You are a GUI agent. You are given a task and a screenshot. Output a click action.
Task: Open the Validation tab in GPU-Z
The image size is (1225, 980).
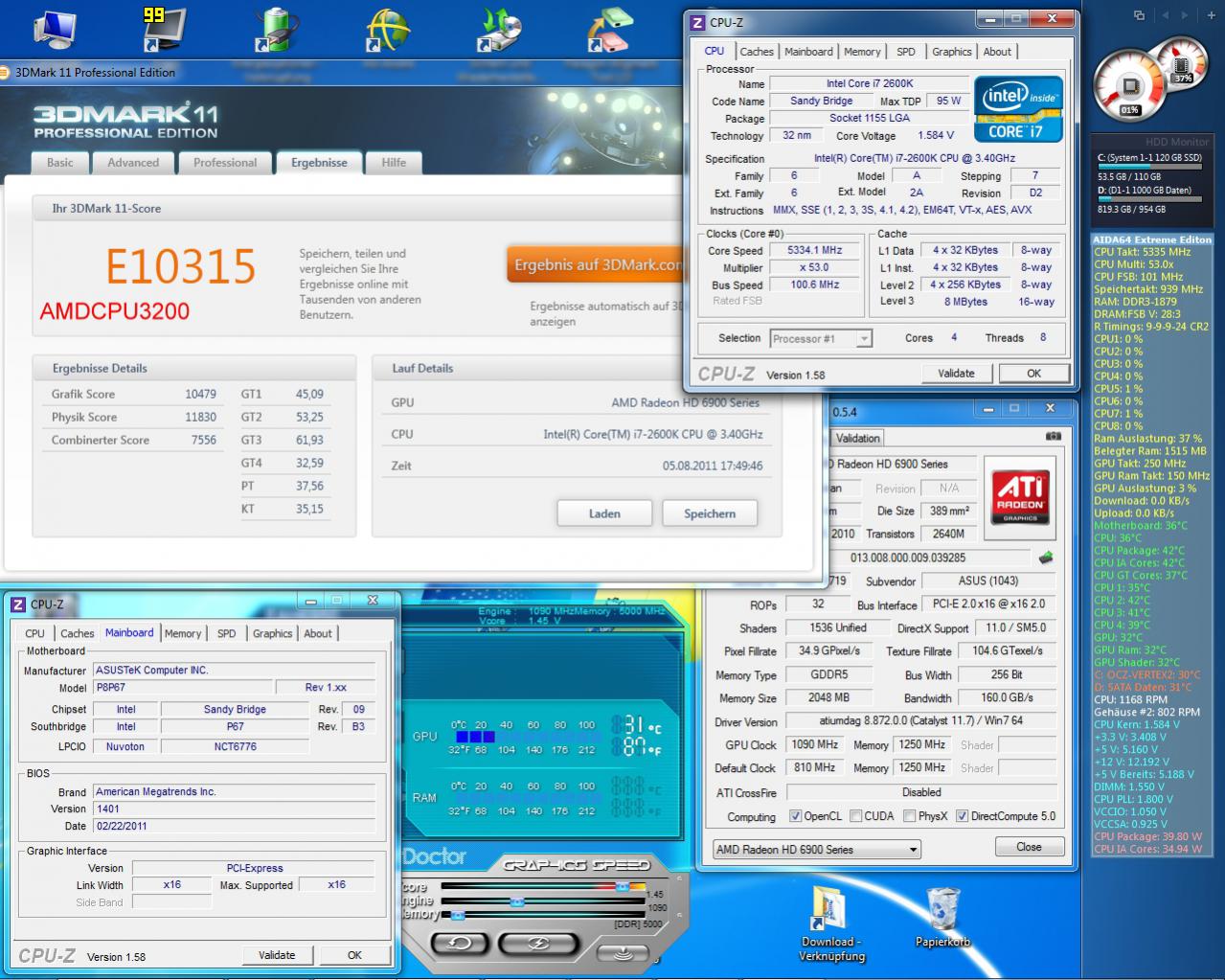click(857, 438)
